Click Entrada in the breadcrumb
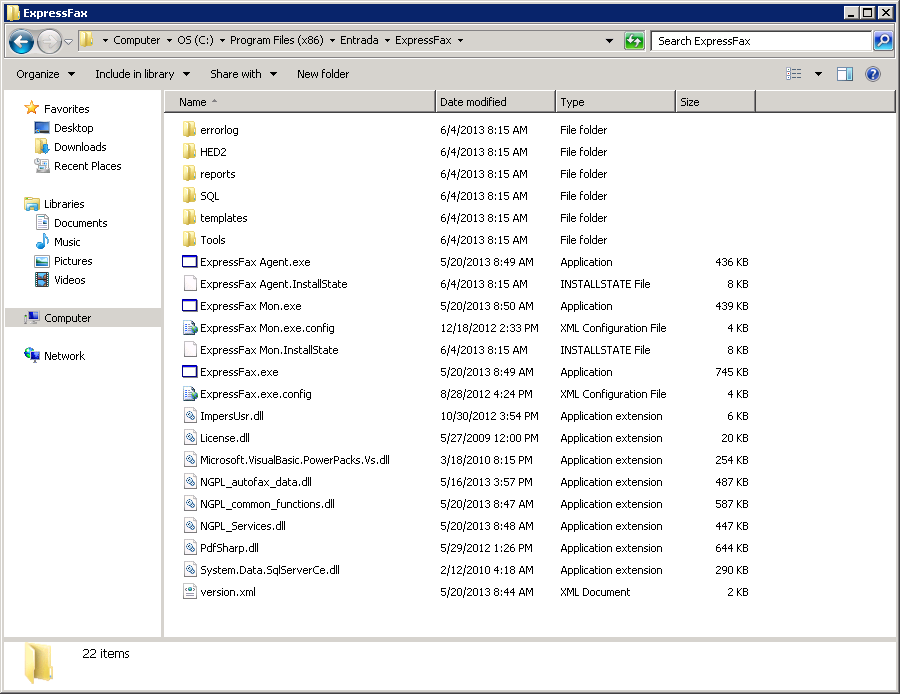This screenshot has width=900, height=694. (x=359, y=40)
